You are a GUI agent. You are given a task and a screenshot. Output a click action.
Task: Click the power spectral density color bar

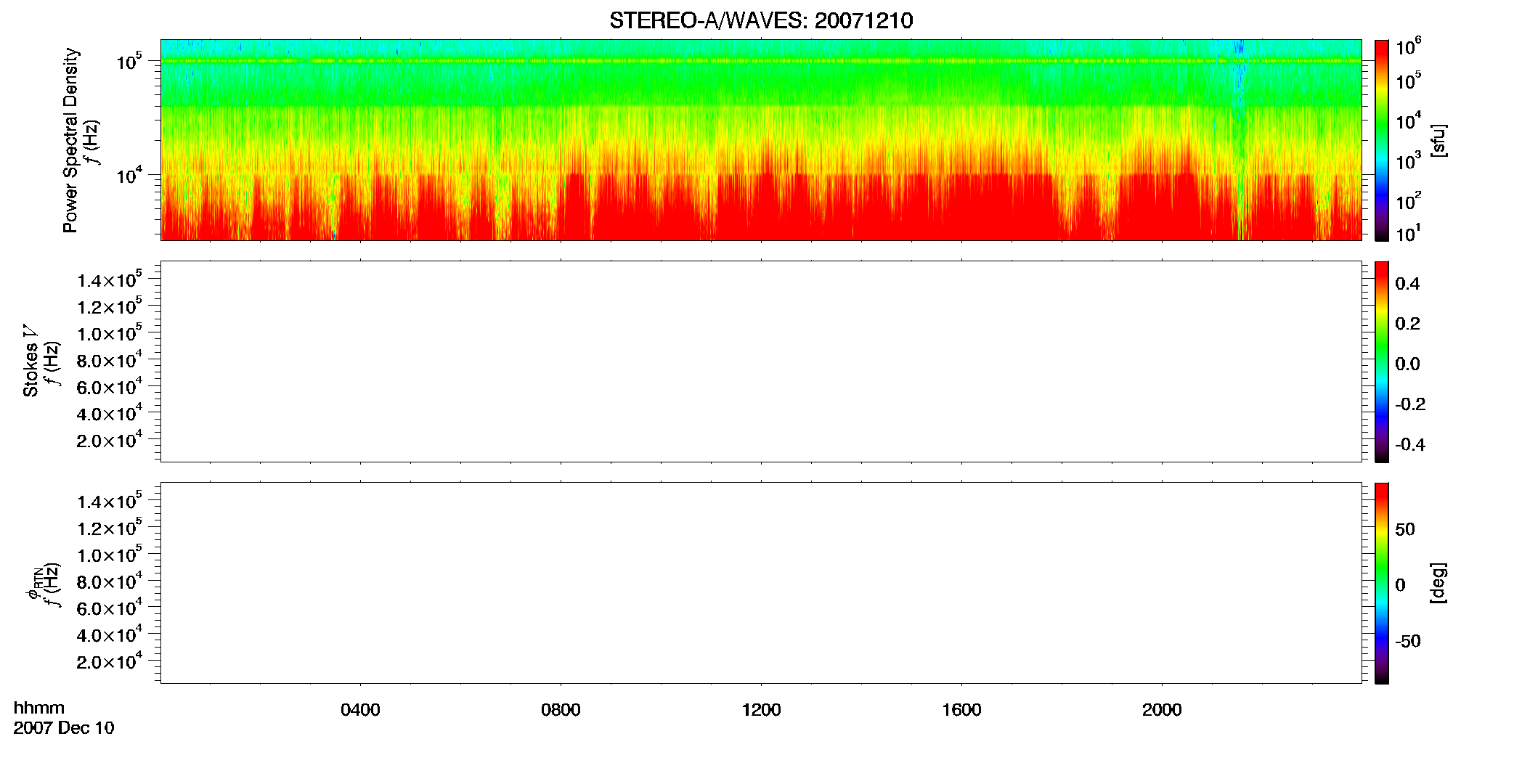[1382, 140]
